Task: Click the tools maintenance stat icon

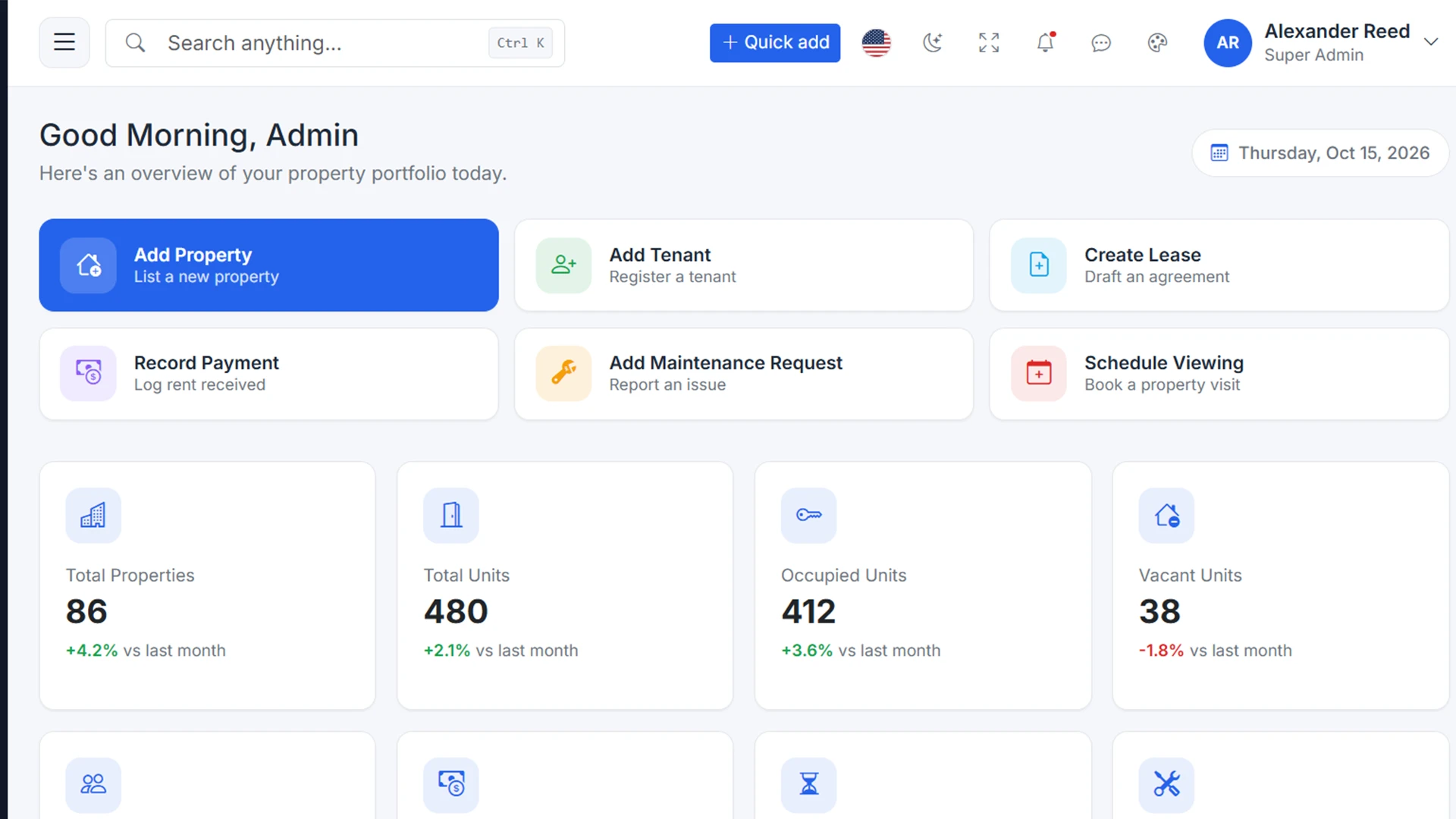Action: 1166,785
